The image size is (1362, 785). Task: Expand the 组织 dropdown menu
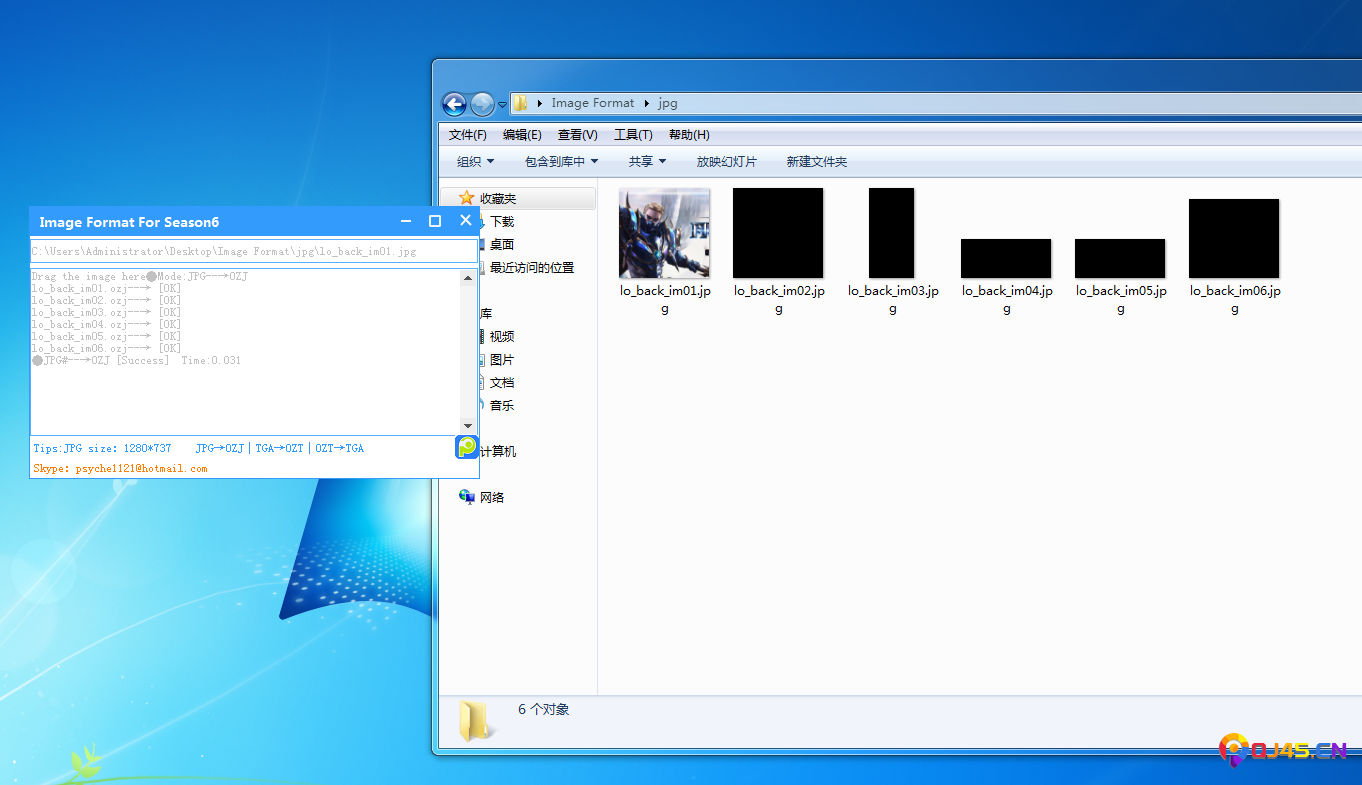(476, 161)
